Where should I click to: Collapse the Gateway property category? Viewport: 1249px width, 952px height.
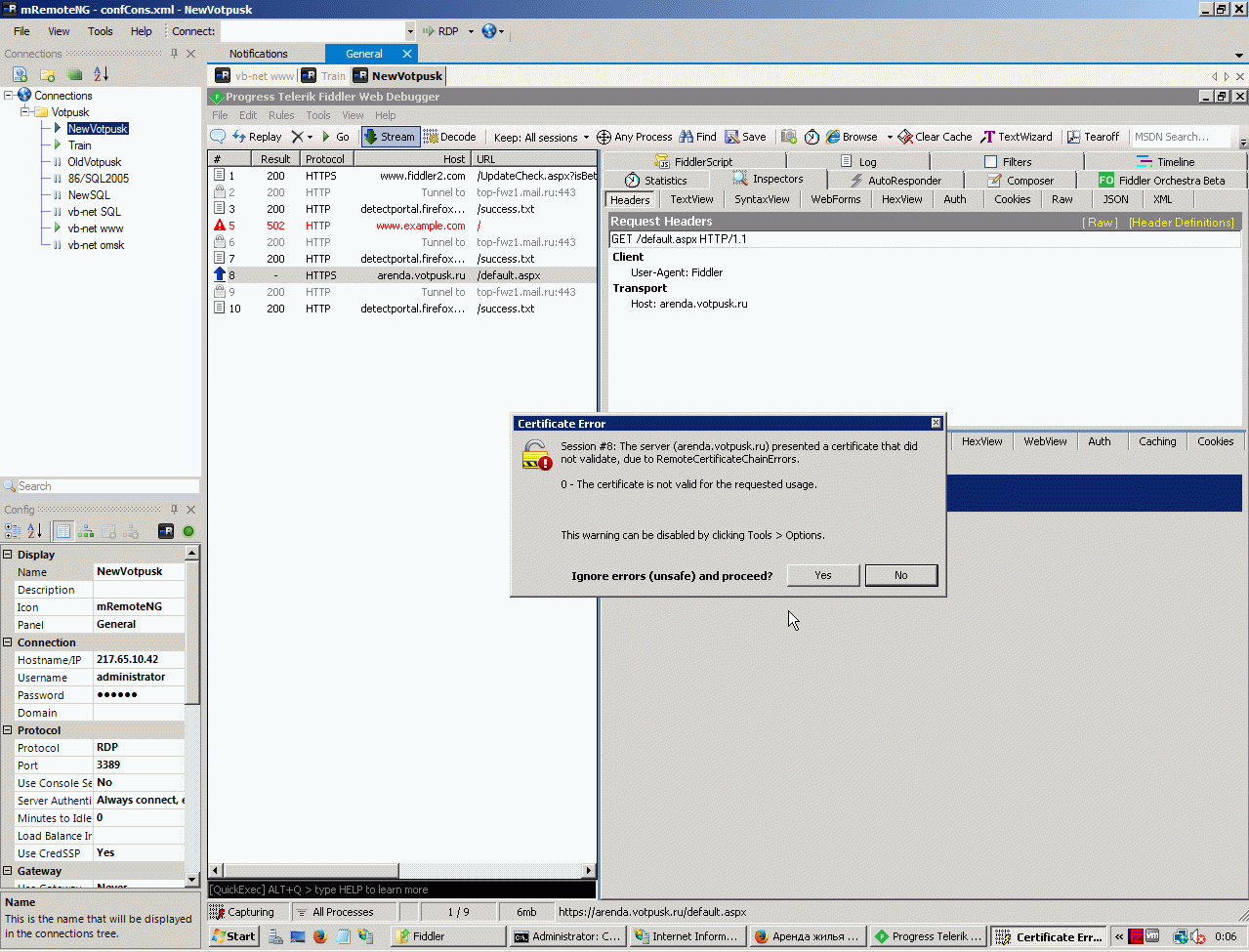[x=8, y=871]
